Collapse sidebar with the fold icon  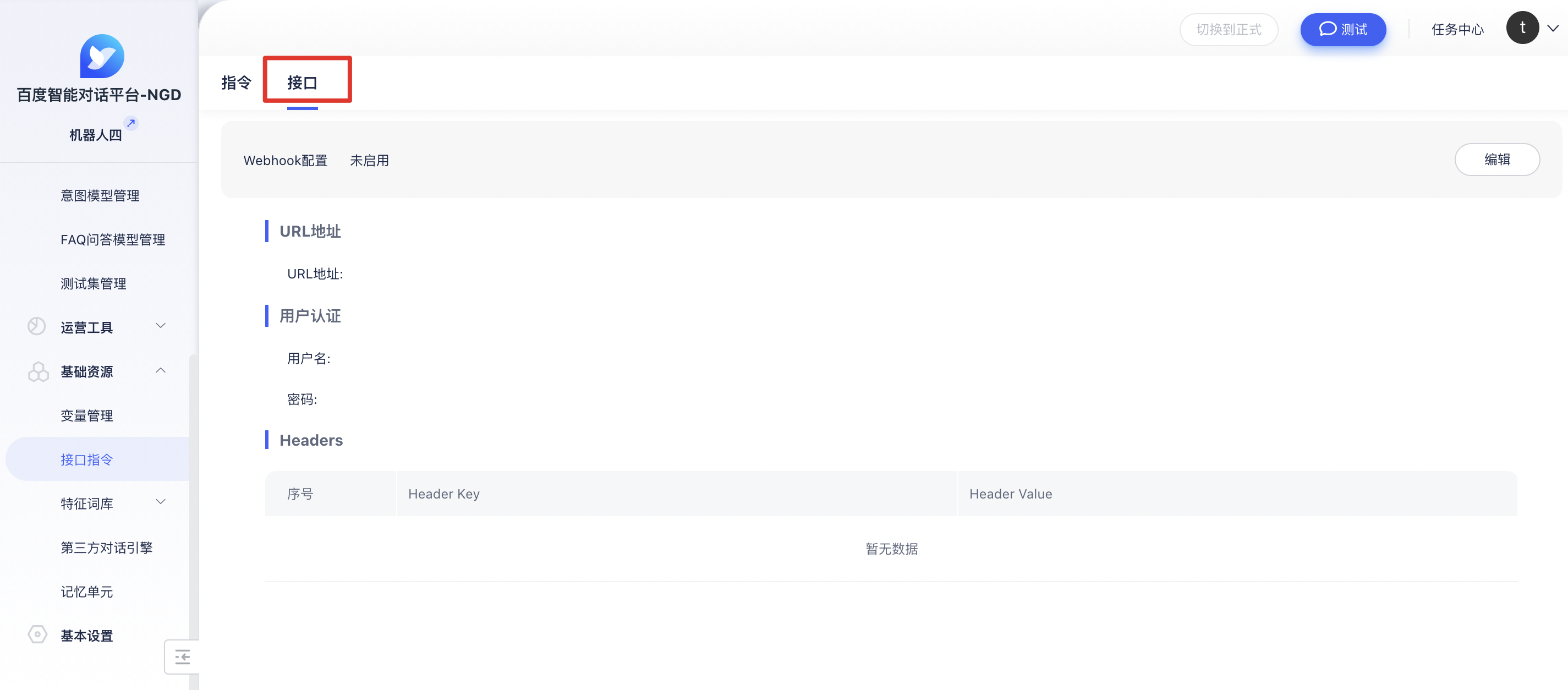pos(182,657)
